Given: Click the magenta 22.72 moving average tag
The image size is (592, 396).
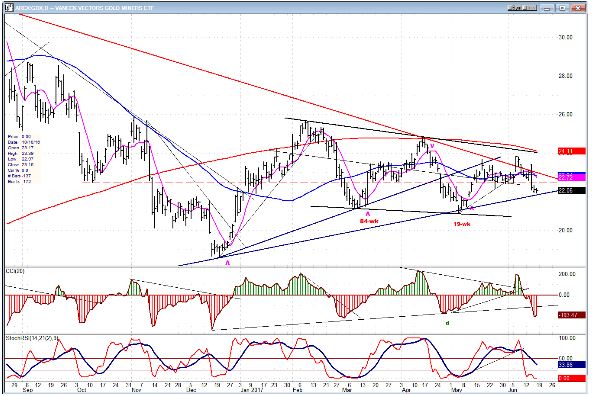Looking at the screenshot, I should [x=572, y=176].
